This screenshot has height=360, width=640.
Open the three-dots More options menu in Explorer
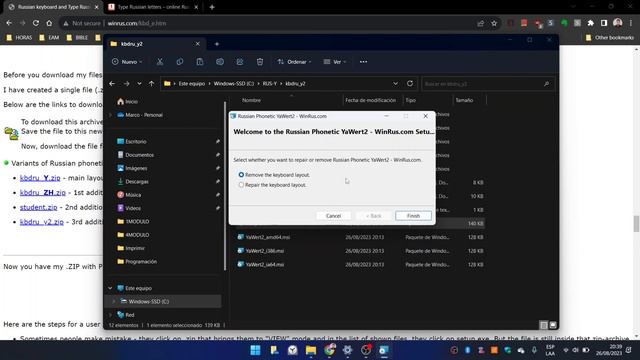[x=363, y=62]
